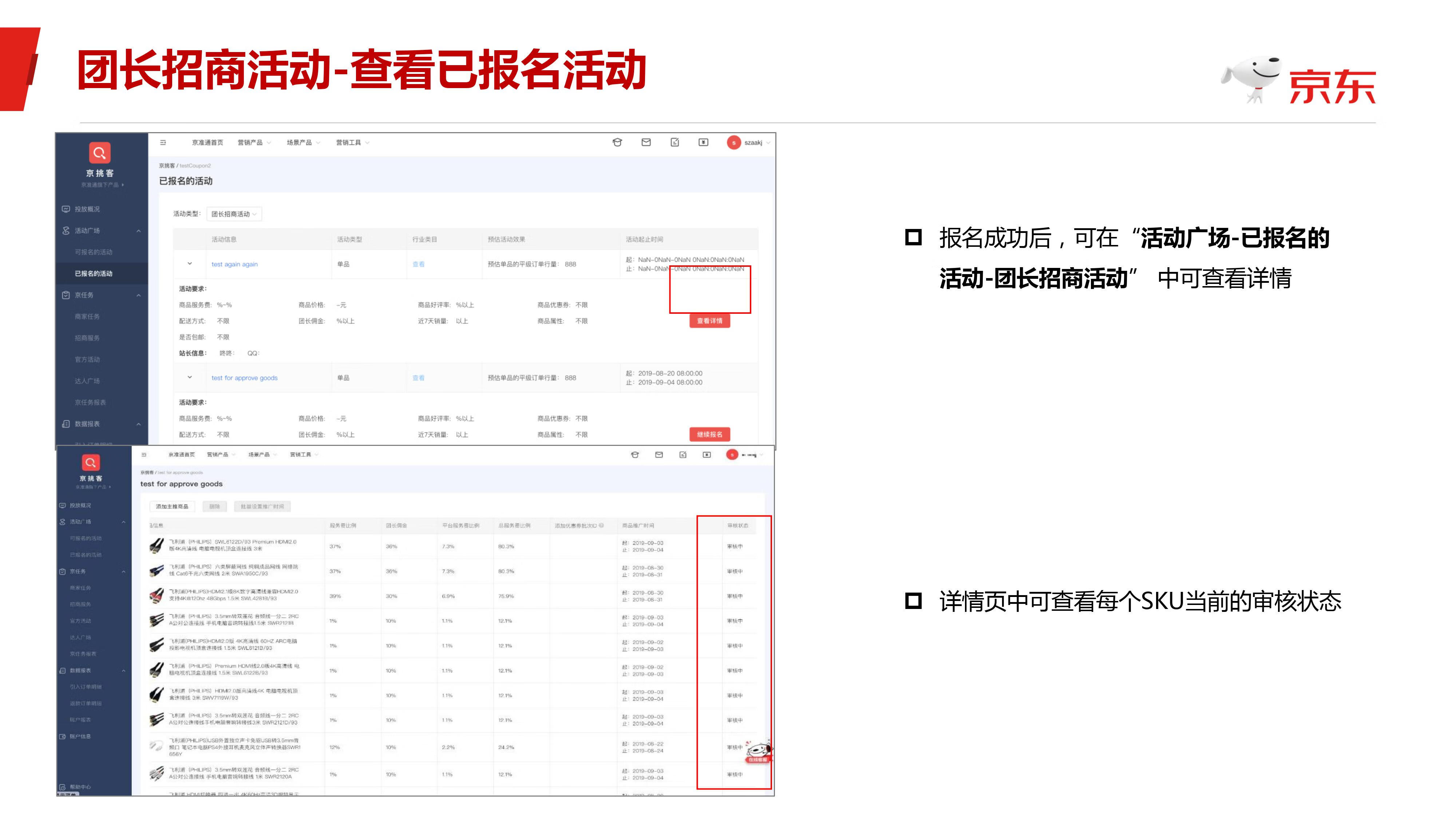Open test for approve goods activity link
The height and width of the screenshot is (819, 1456).
pyautogui.click(x=244, y=377)
